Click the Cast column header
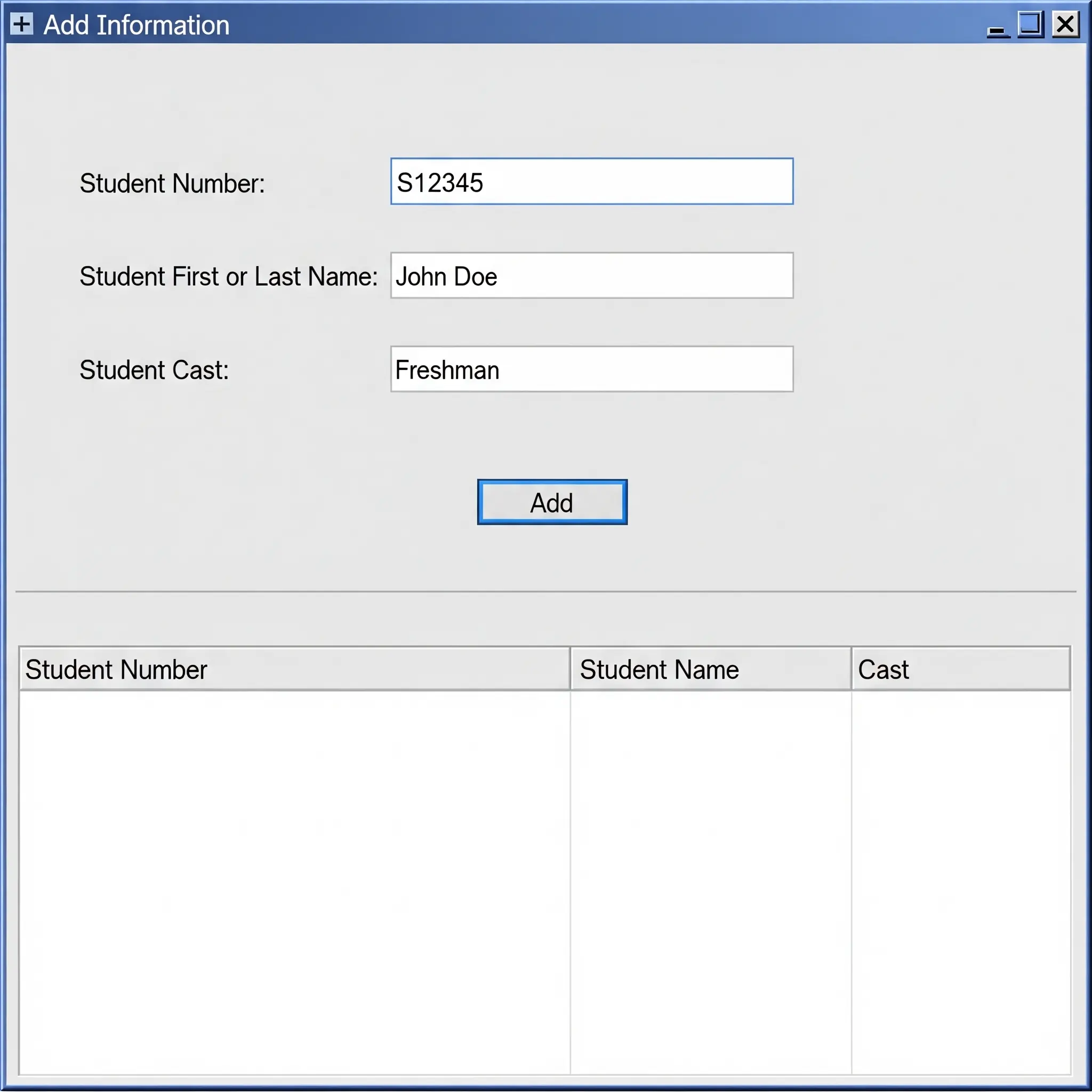The height and width of the screenshot is (1092, 1092). pos(960,669)
